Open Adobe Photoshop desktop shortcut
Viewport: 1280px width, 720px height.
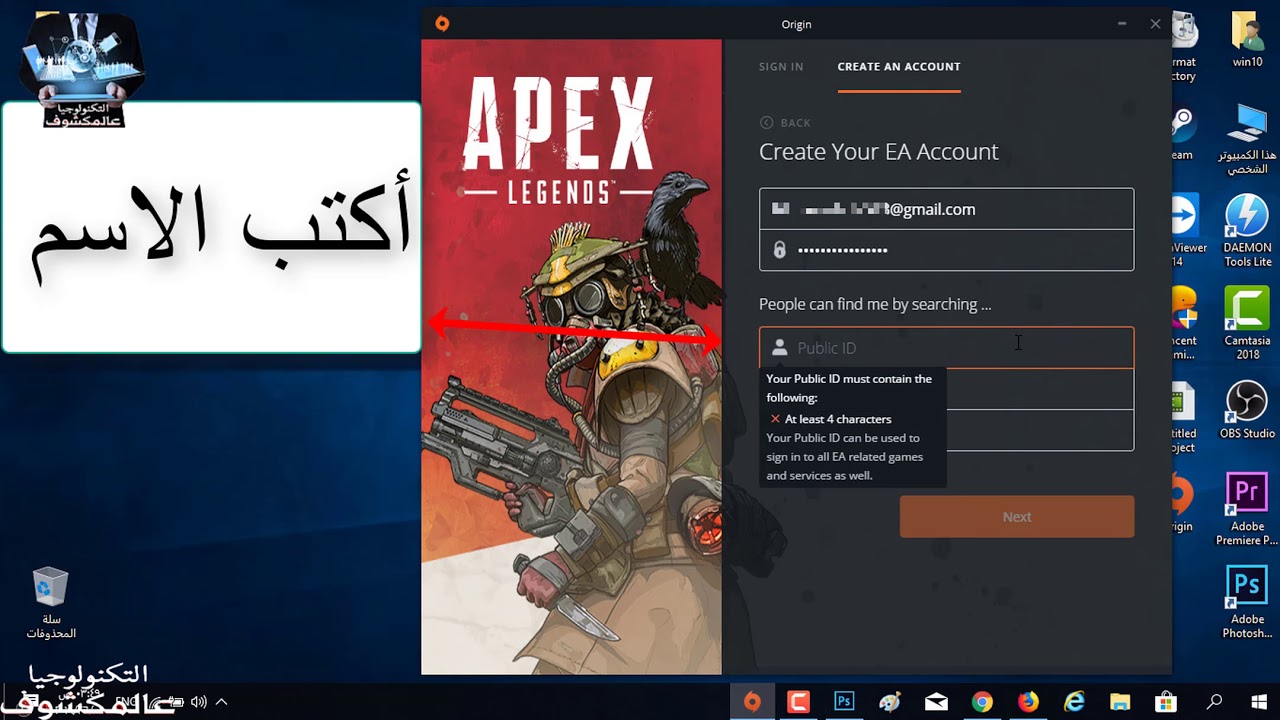[x=1247, y=603]
